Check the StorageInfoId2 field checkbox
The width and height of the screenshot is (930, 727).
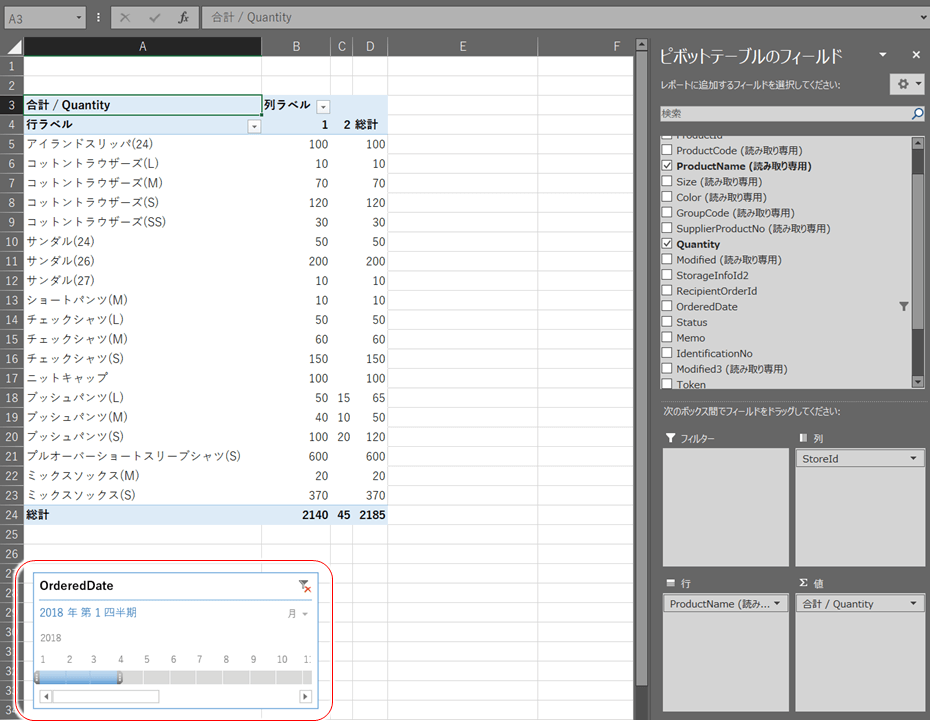click(x=667, y=275)
